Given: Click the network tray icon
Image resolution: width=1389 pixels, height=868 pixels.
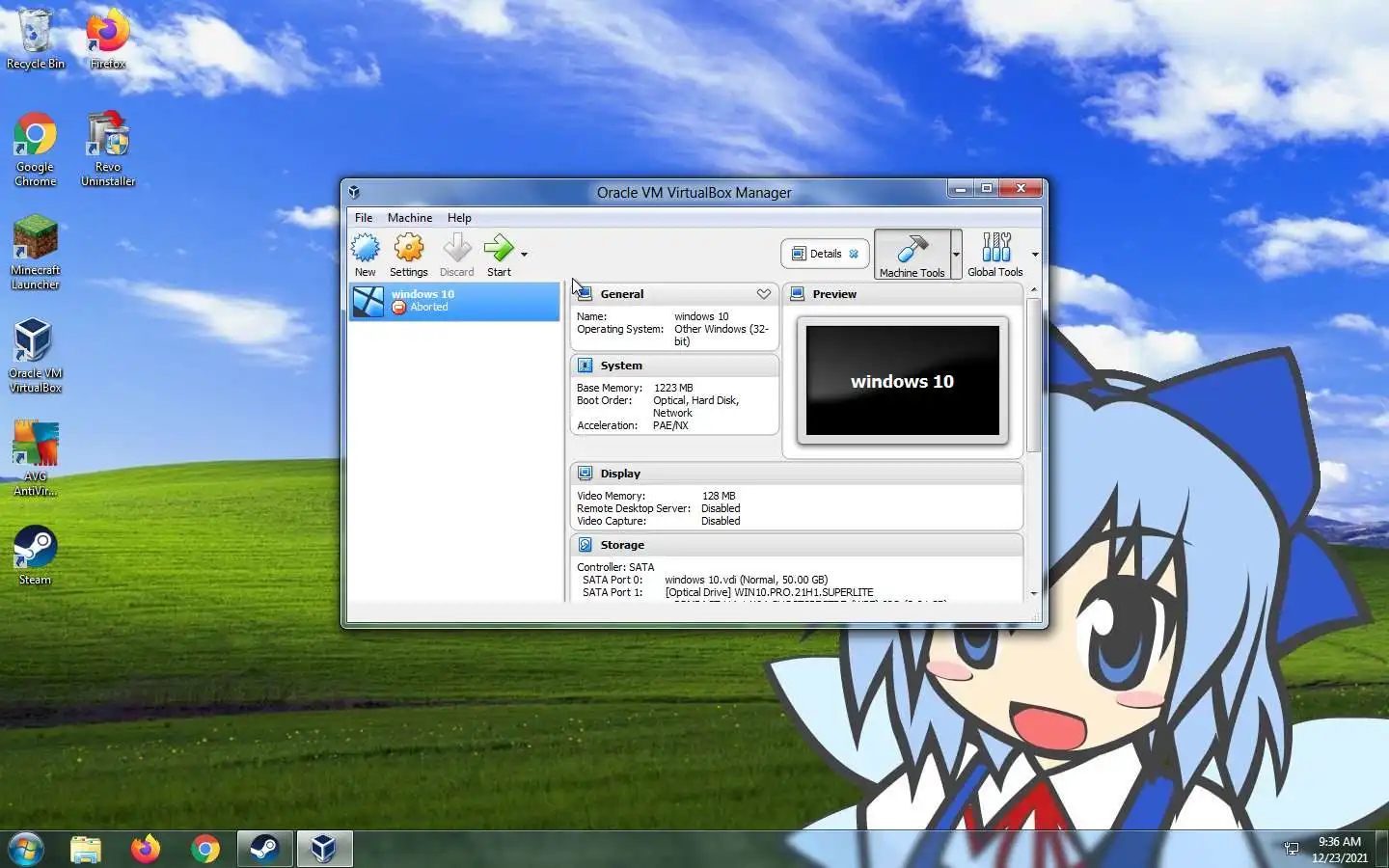Looking at the screenshot, I should click(x=1292, y=849).
